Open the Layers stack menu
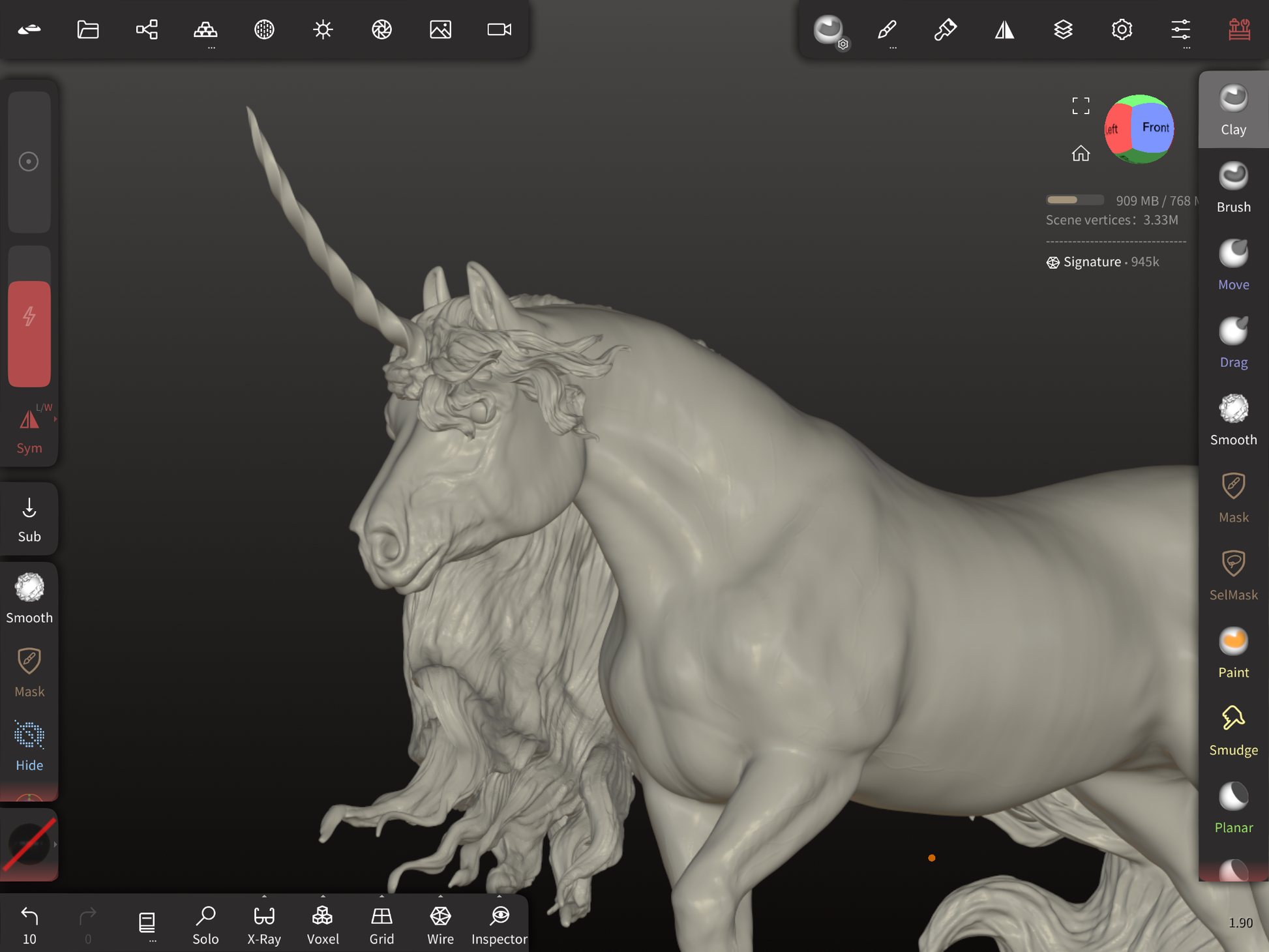This screenshot has width=1269, height=952. 1063,29
